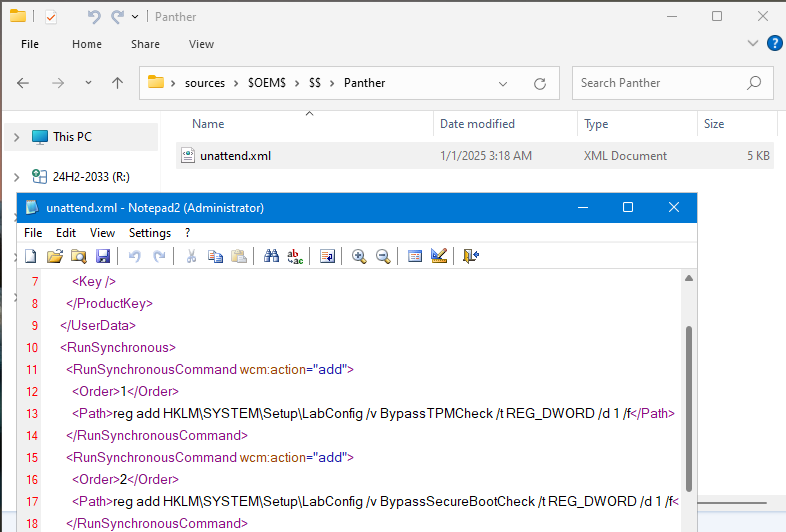Click the Copy icon in Notepad2 toolbar
This screenshot has height=532, width=786.
[215, 256]
